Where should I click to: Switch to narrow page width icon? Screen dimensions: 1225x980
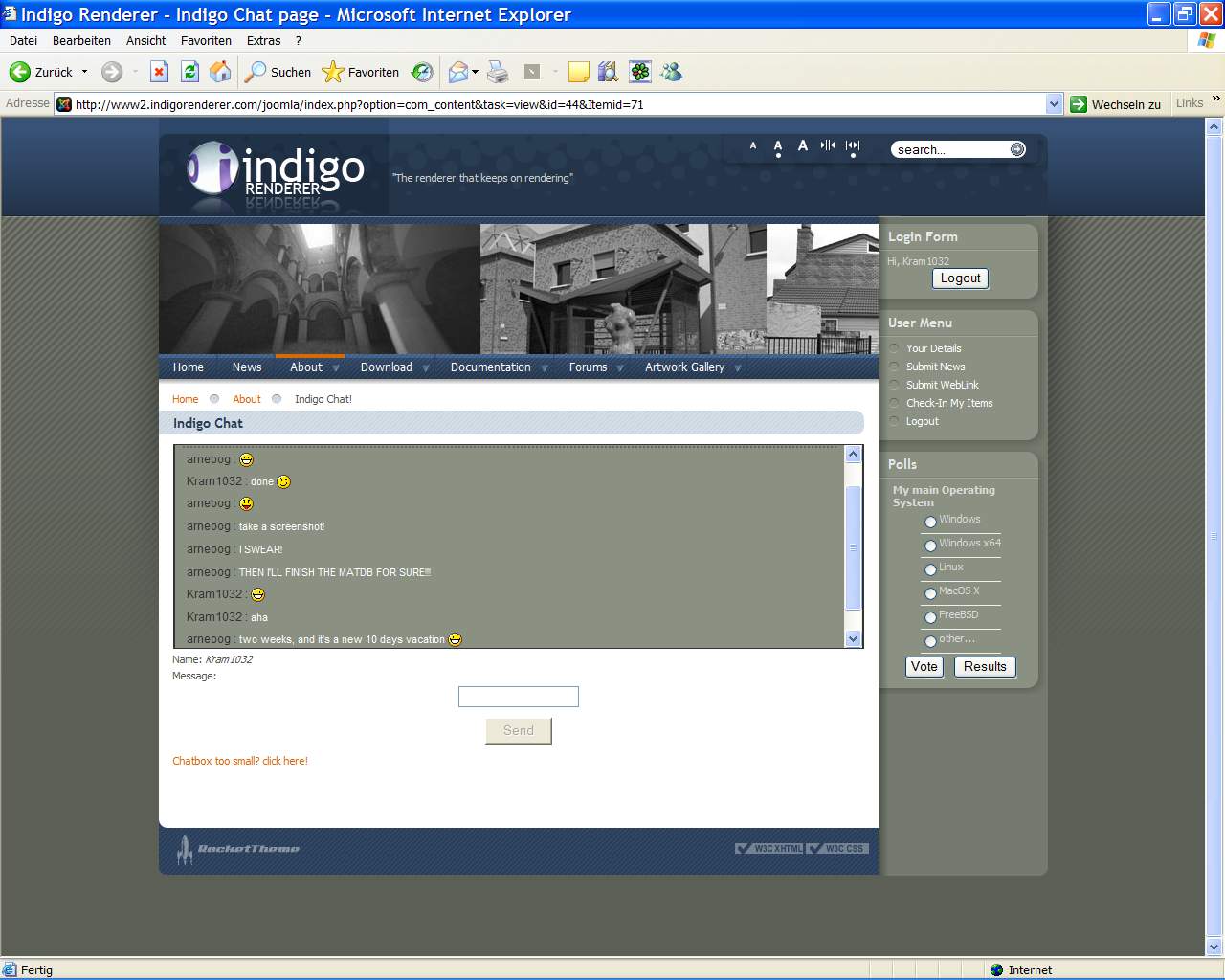click(828, 145)
